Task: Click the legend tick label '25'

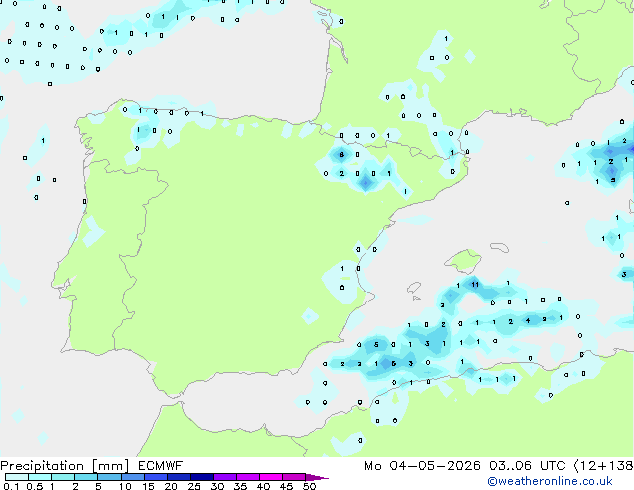Action: [x=194, y=486]
